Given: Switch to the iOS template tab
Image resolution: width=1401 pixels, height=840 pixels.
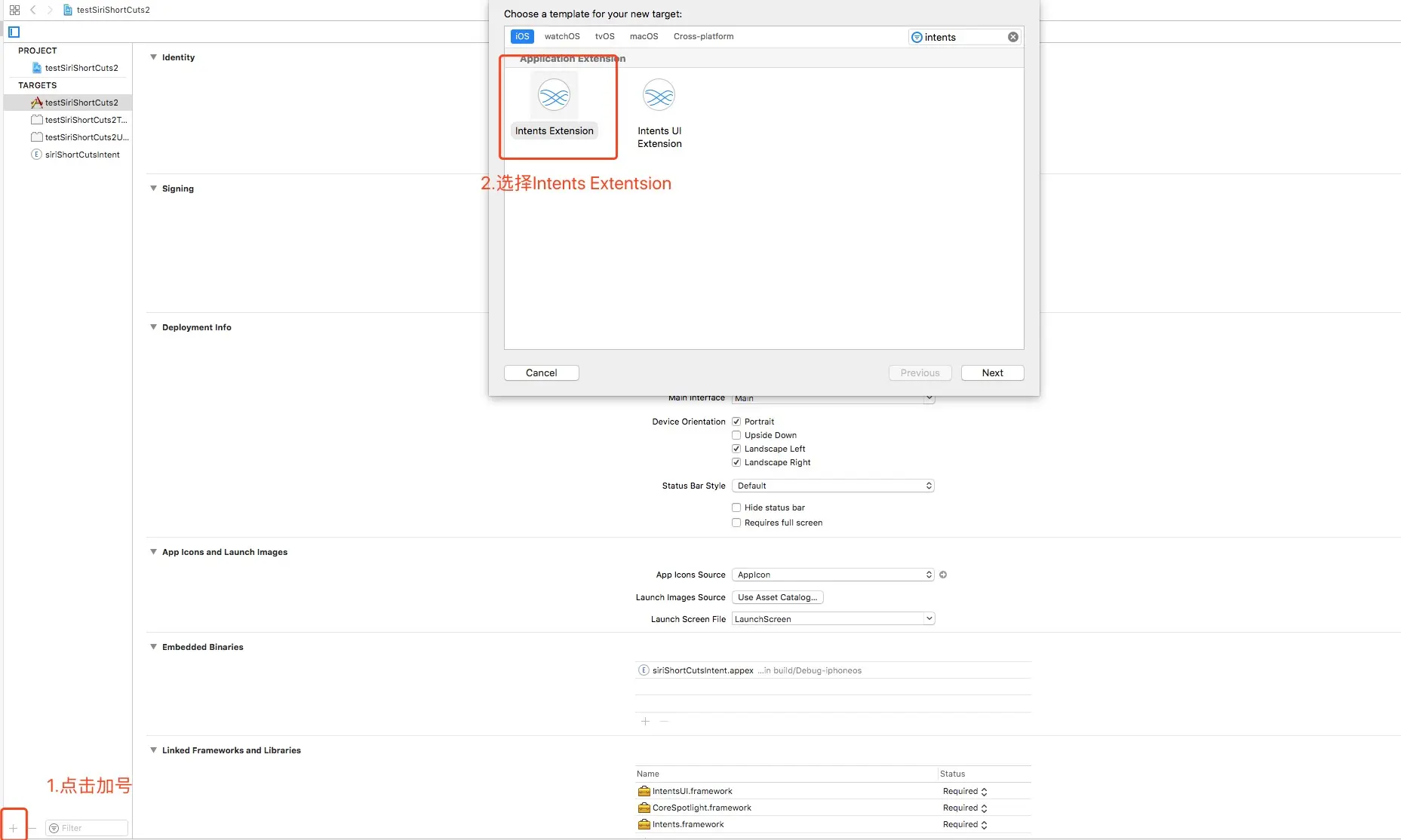Looking at the screenshot, I should pos(522,36).
